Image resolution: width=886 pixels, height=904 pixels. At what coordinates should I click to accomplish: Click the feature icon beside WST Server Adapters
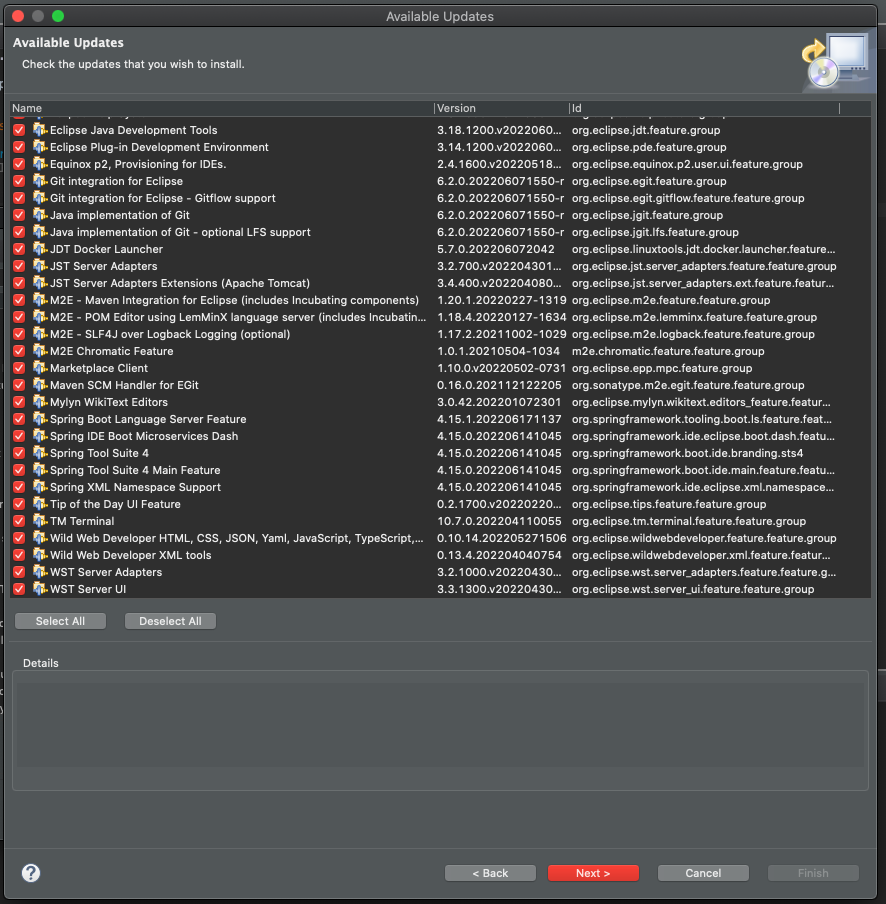click(40, 572)
